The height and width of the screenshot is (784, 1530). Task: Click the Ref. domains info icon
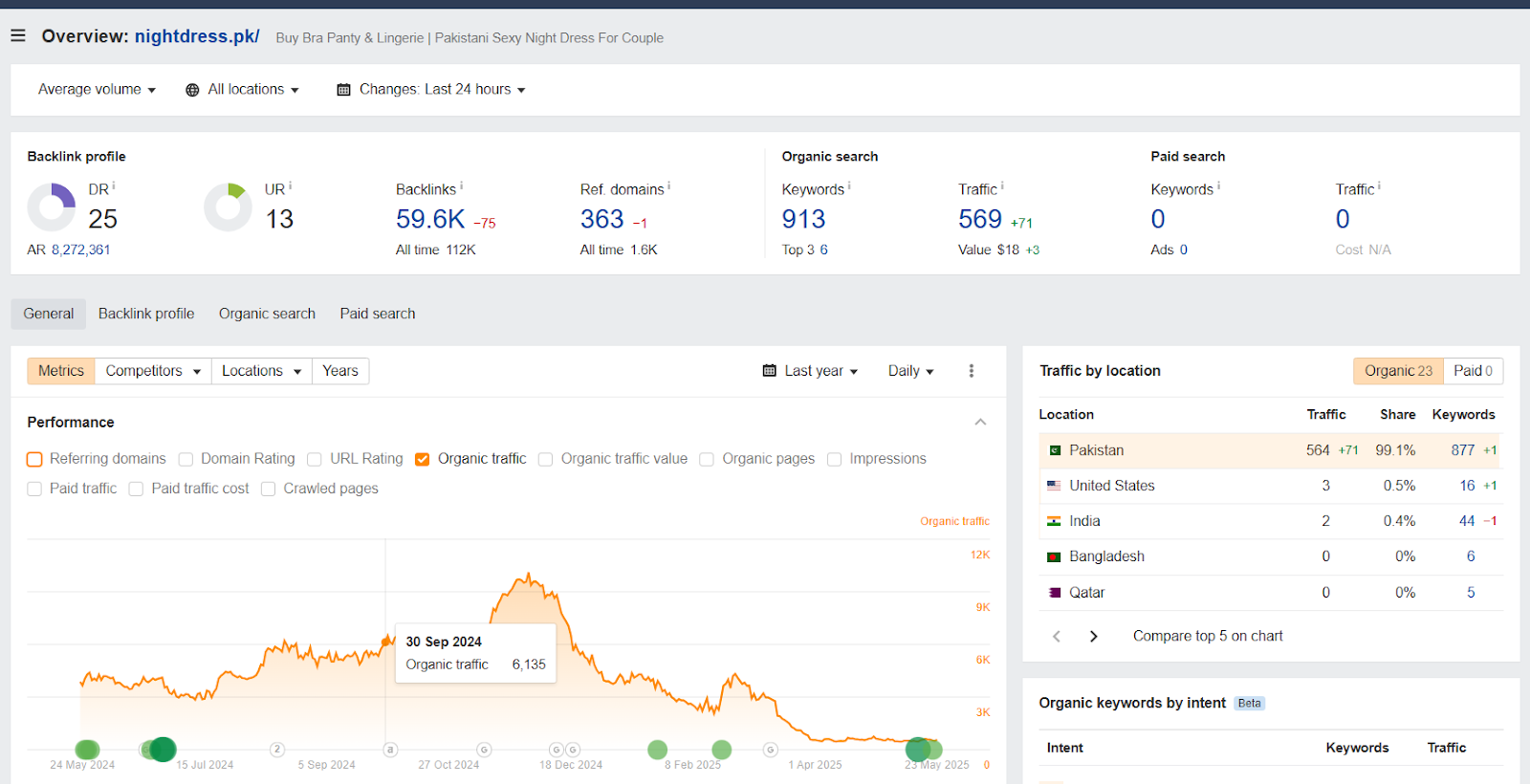tap(668, 186)
